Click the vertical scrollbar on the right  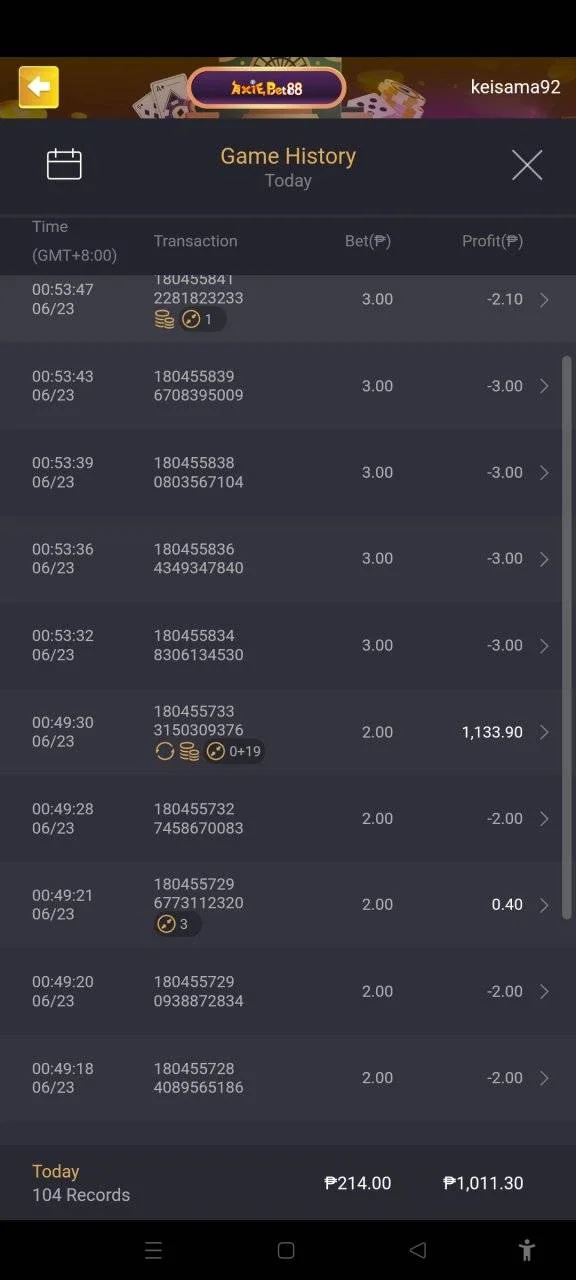567,638
